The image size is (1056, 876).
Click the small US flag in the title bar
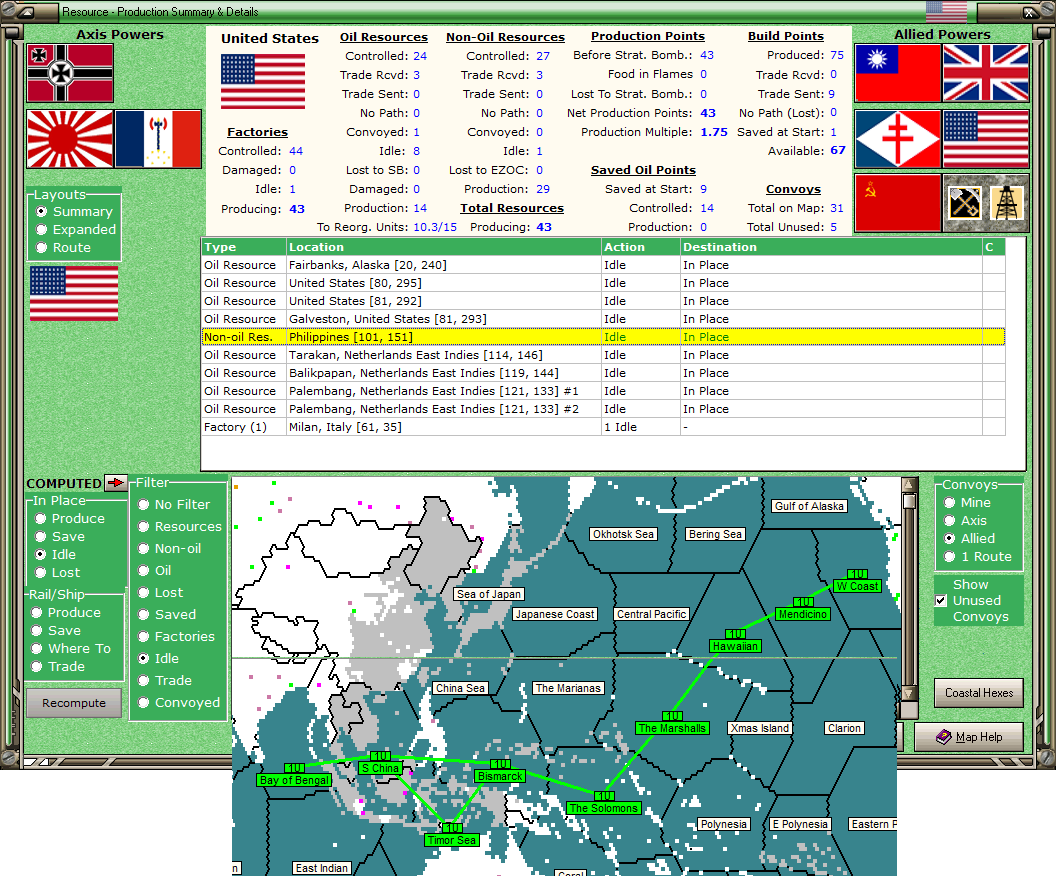[946, 11]
